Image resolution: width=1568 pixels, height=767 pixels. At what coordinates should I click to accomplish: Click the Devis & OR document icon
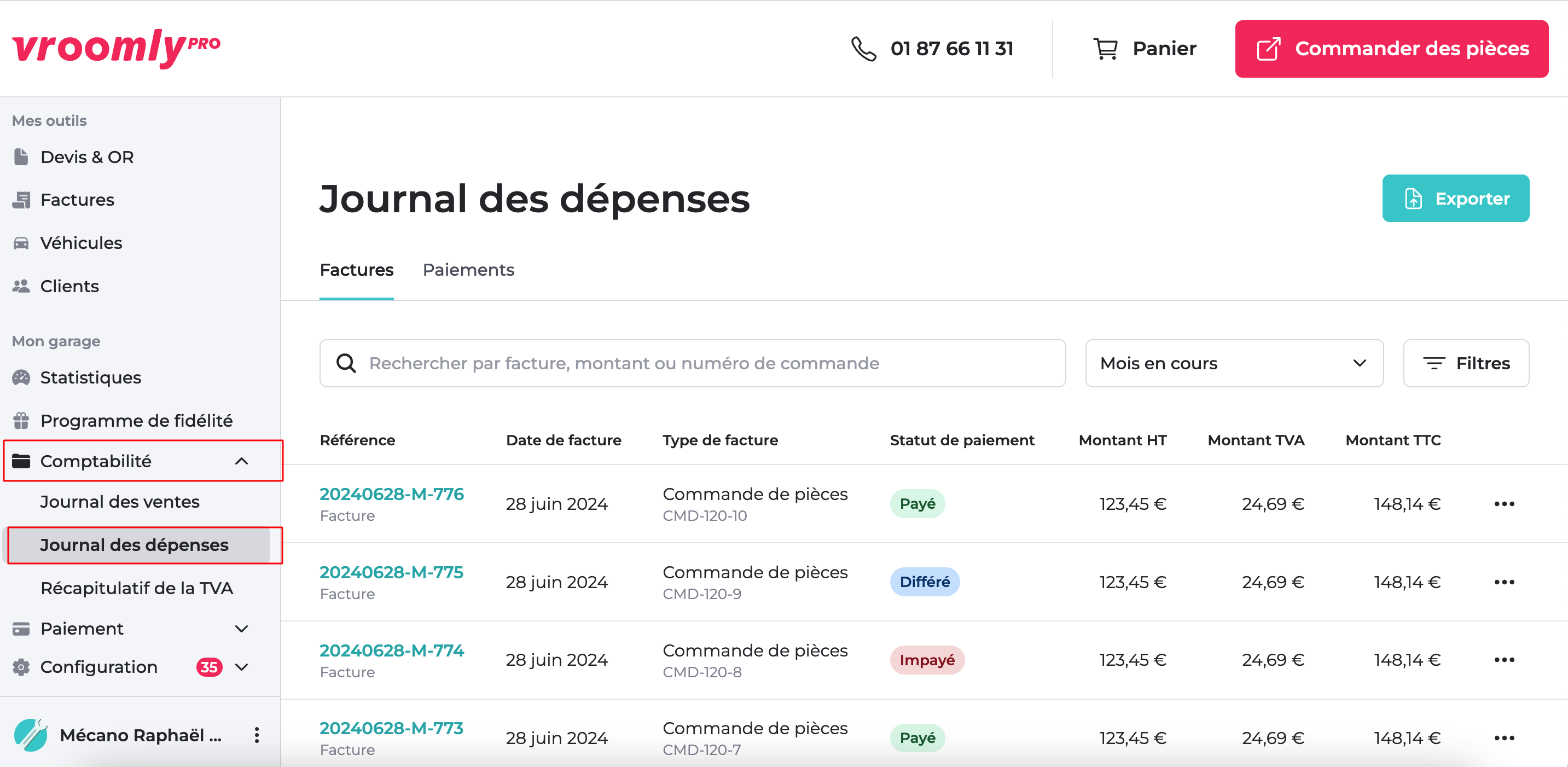(x=21, y=157)
